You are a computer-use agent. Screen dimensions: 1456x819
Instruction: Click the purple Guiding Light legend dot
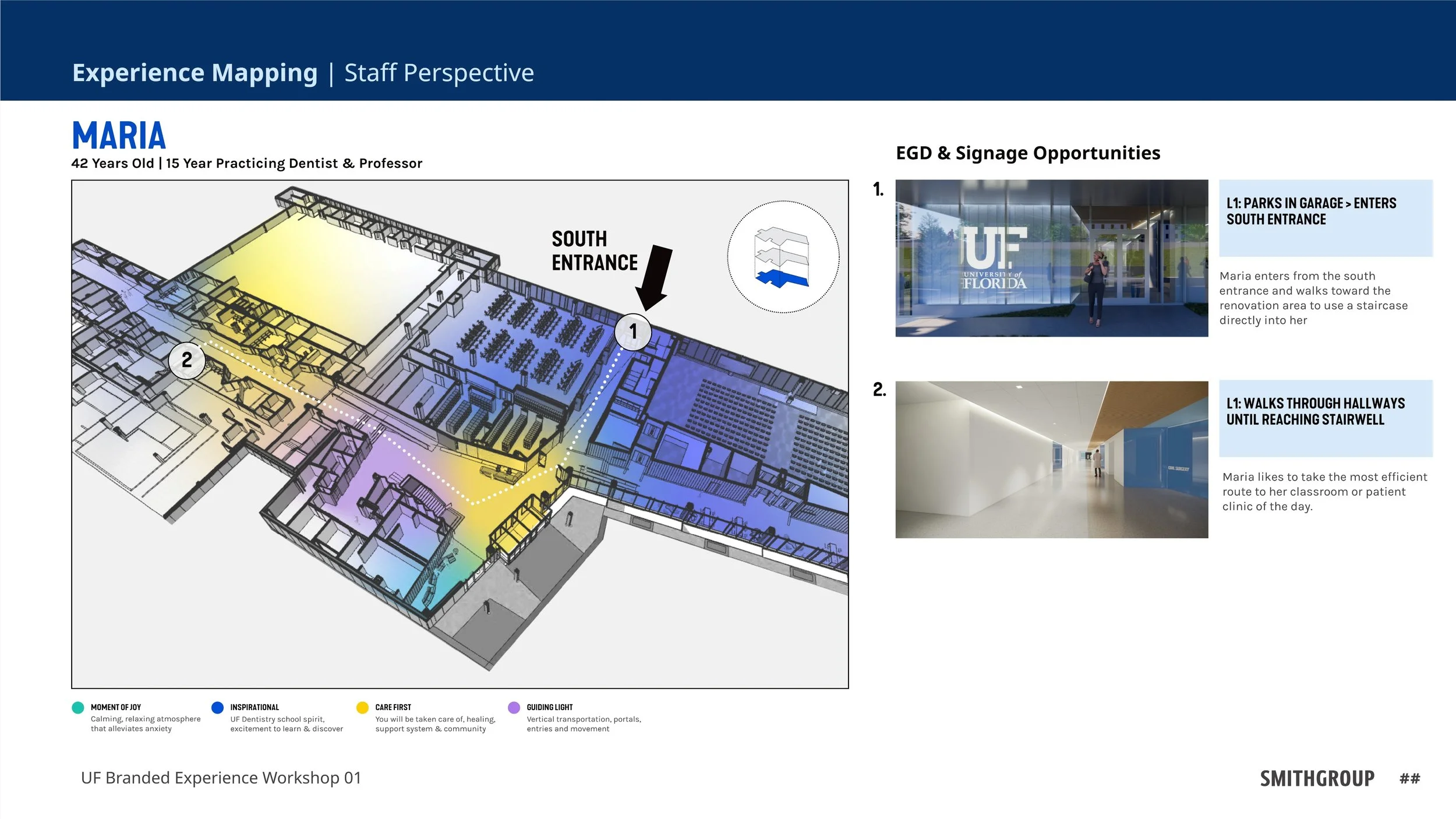tap(514, 707)
